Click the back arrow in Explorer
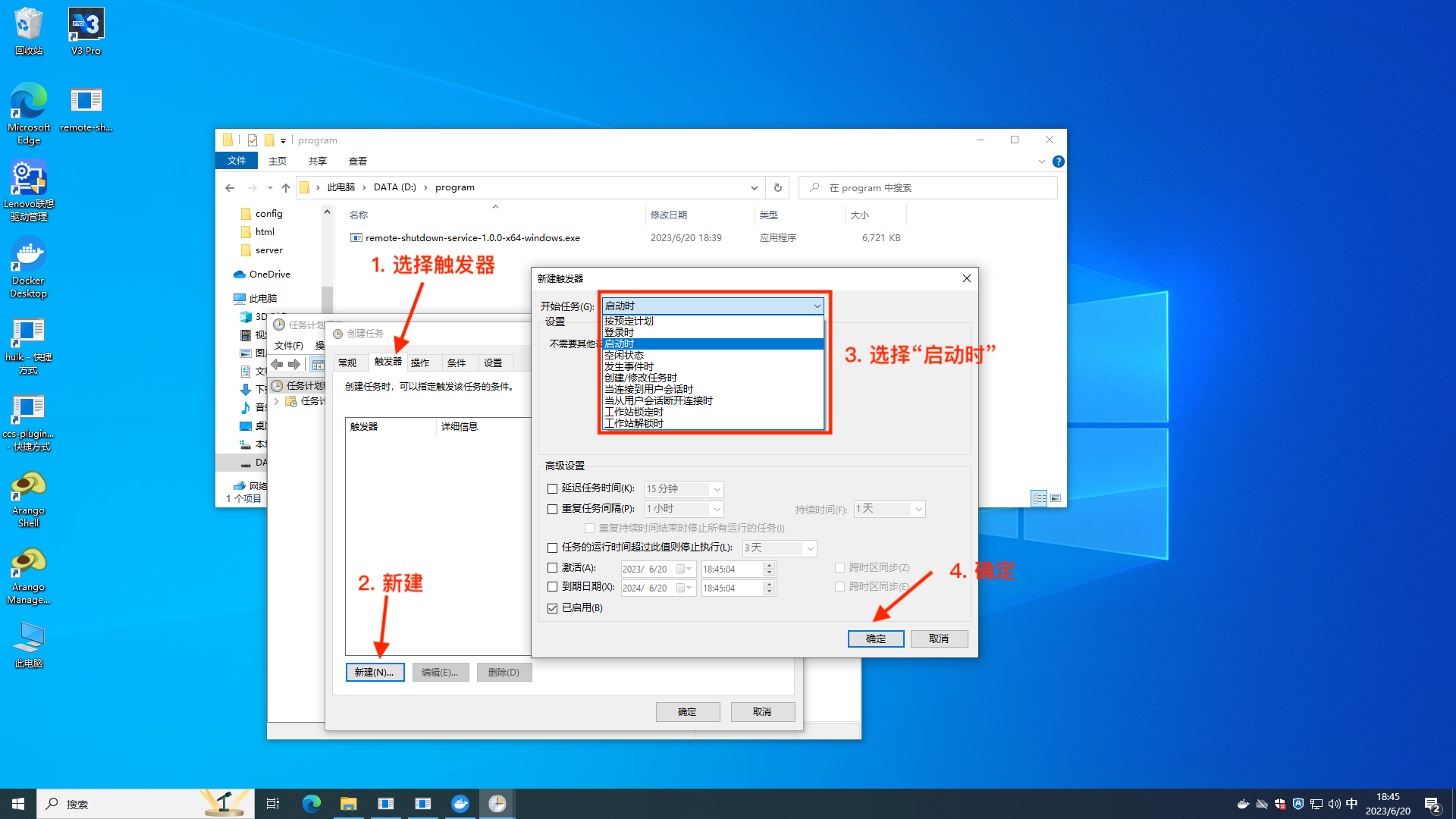The height and width of the screenshot is (819, 1456). [x=230, y=187]
